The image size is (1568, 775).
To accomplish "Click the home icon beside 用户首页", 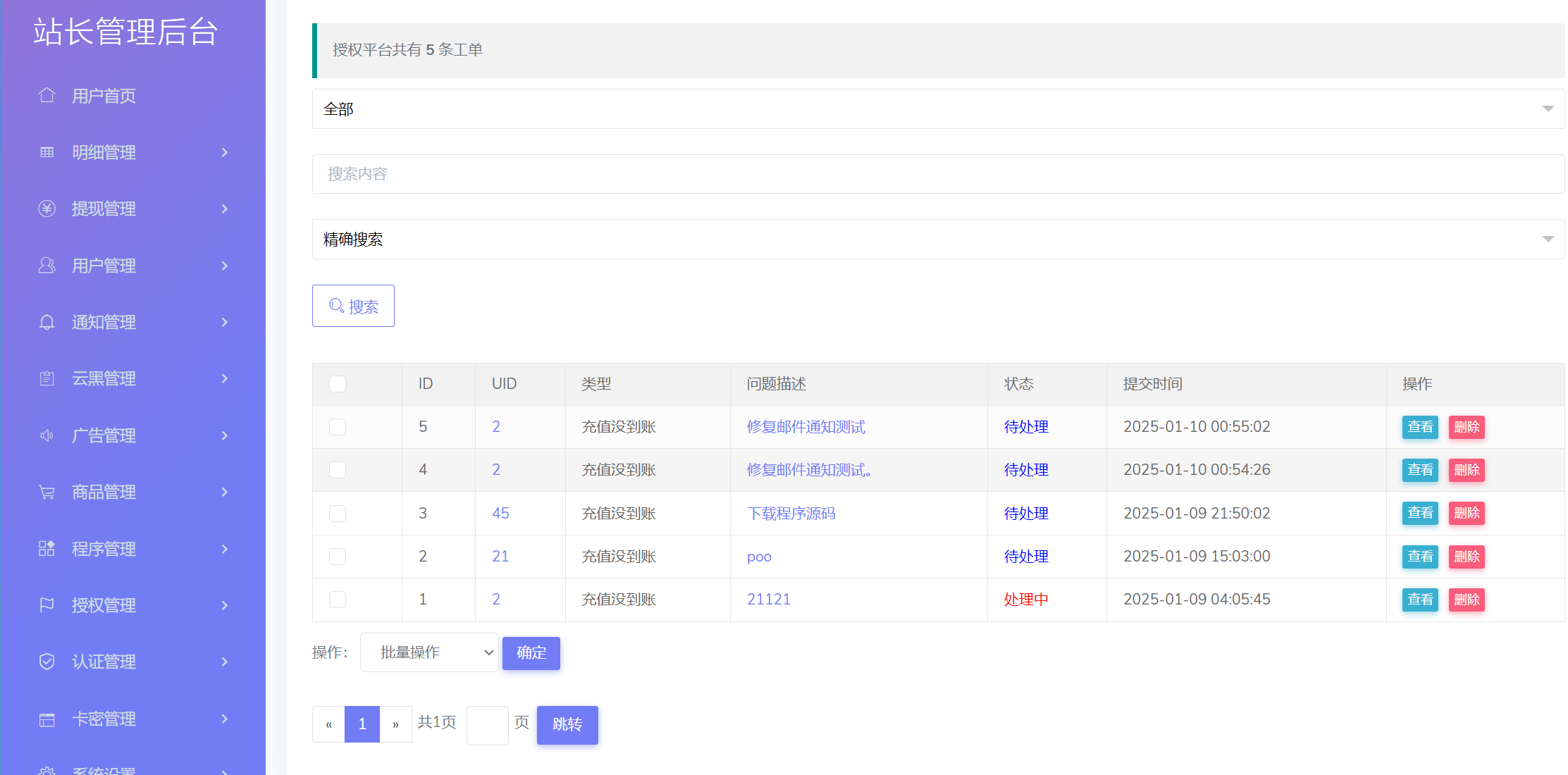I will point(47,95).
